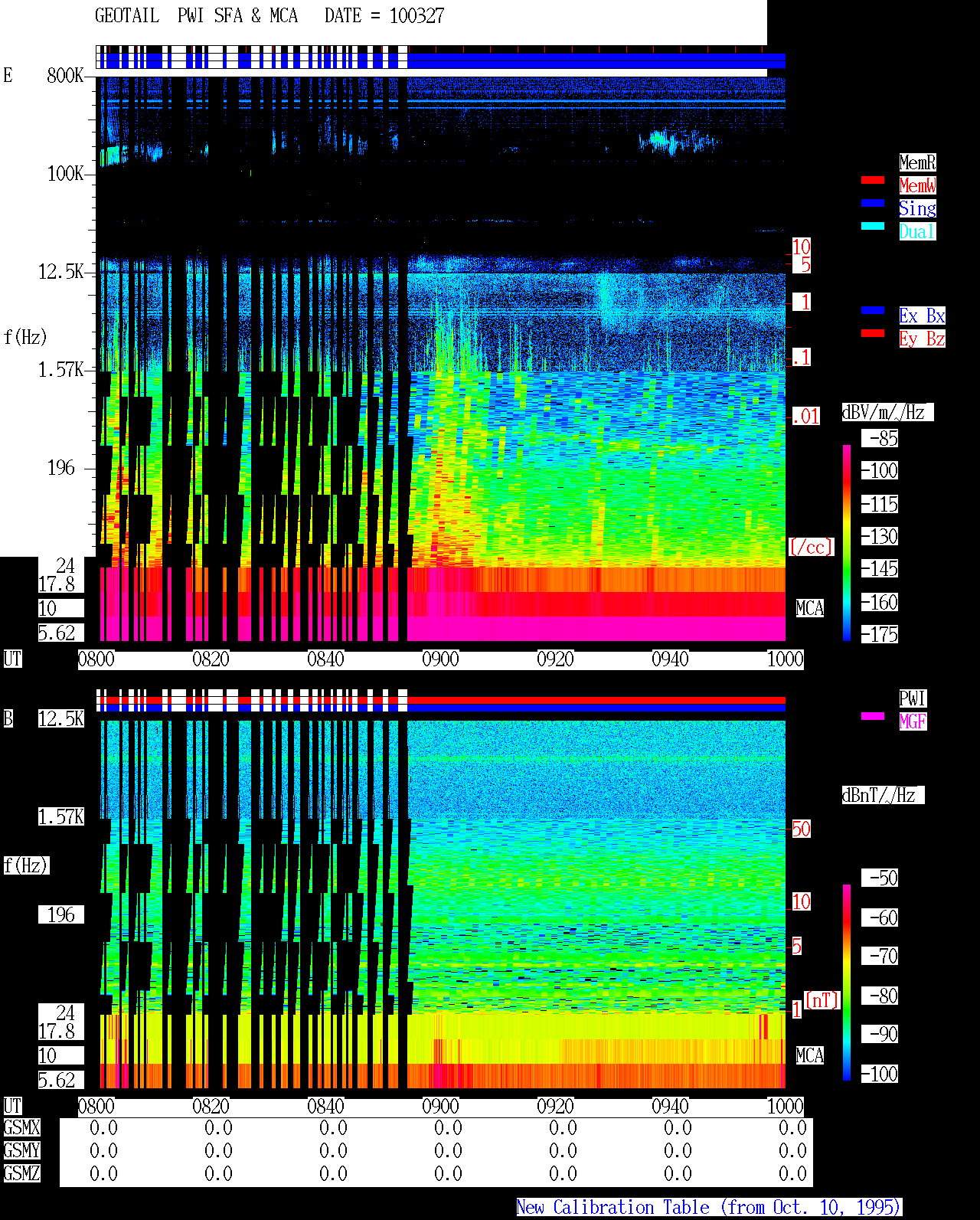The height and width of the screenshot is (1220, 980).
Task: Click the MCA label beside E panel
Action: (x=810, y=608)
